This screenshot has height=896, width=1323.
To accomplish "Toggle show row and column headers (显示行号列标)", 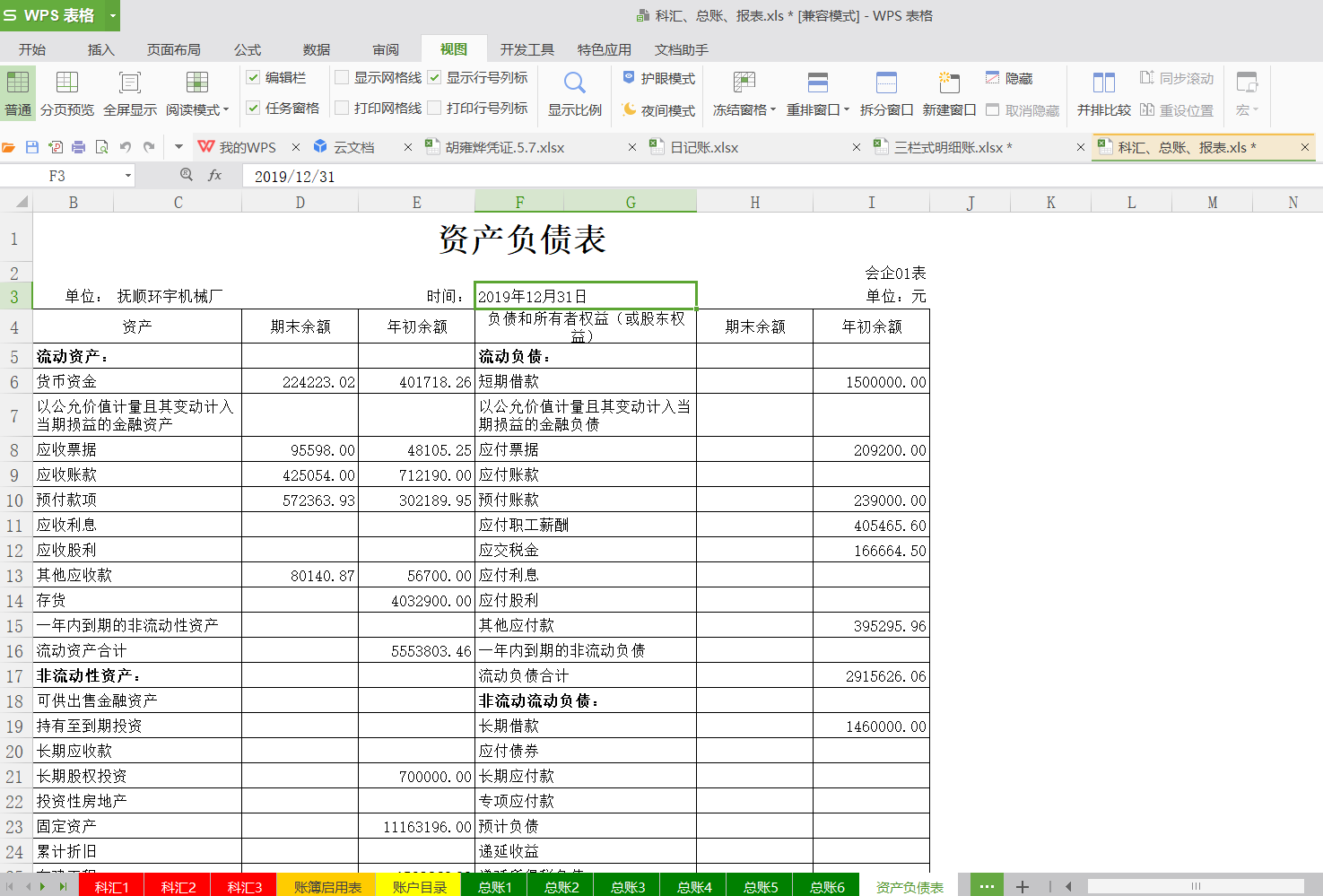I will [x=435, y=78].
